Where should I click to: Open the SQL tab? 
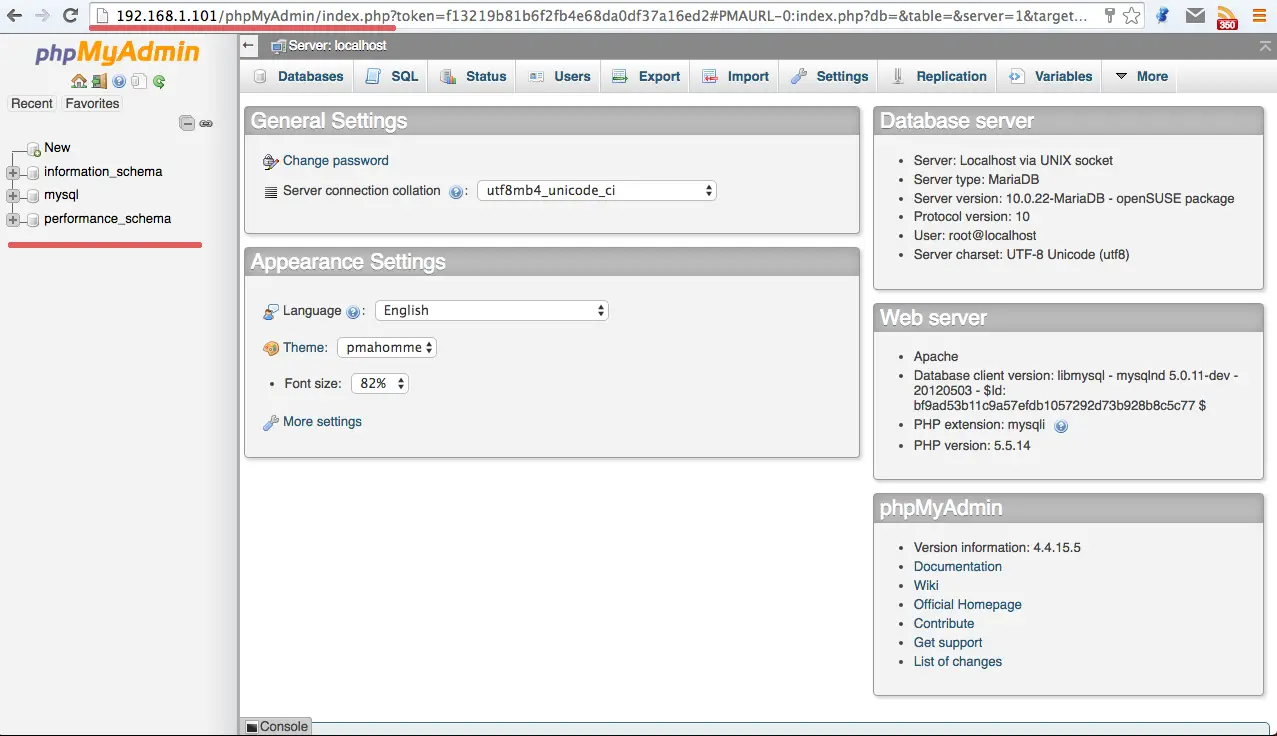click(x=392, y=76)
